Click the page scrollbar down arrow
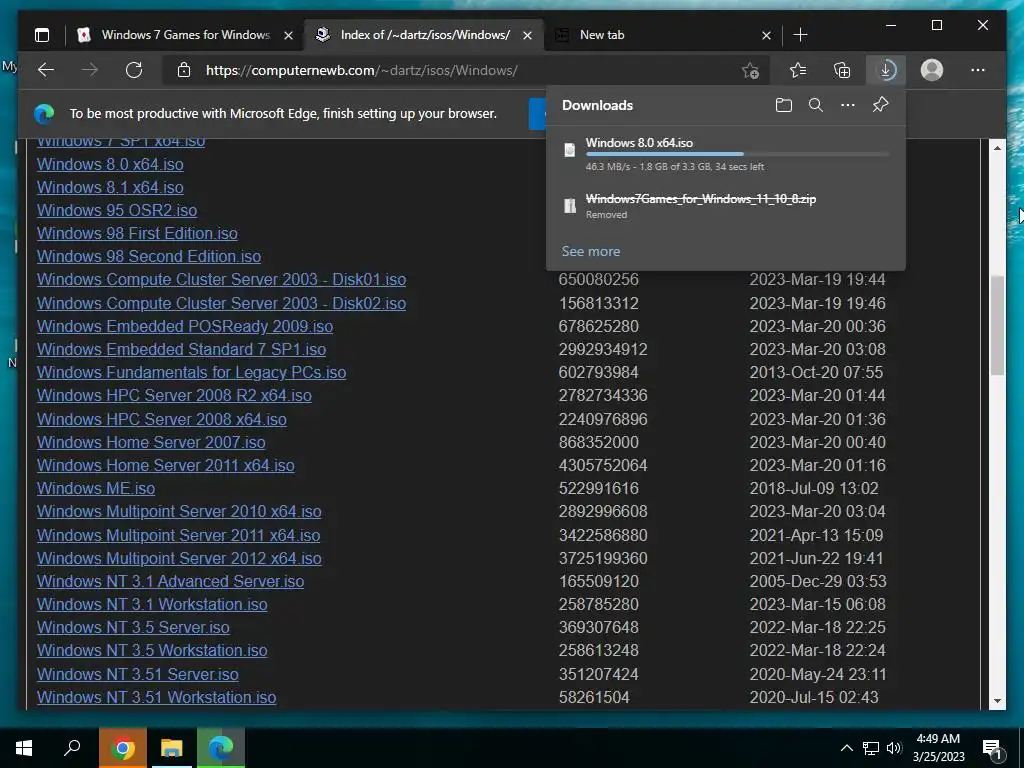The height and width of the screenshot is (768, 1024). [x=997, y=701]
